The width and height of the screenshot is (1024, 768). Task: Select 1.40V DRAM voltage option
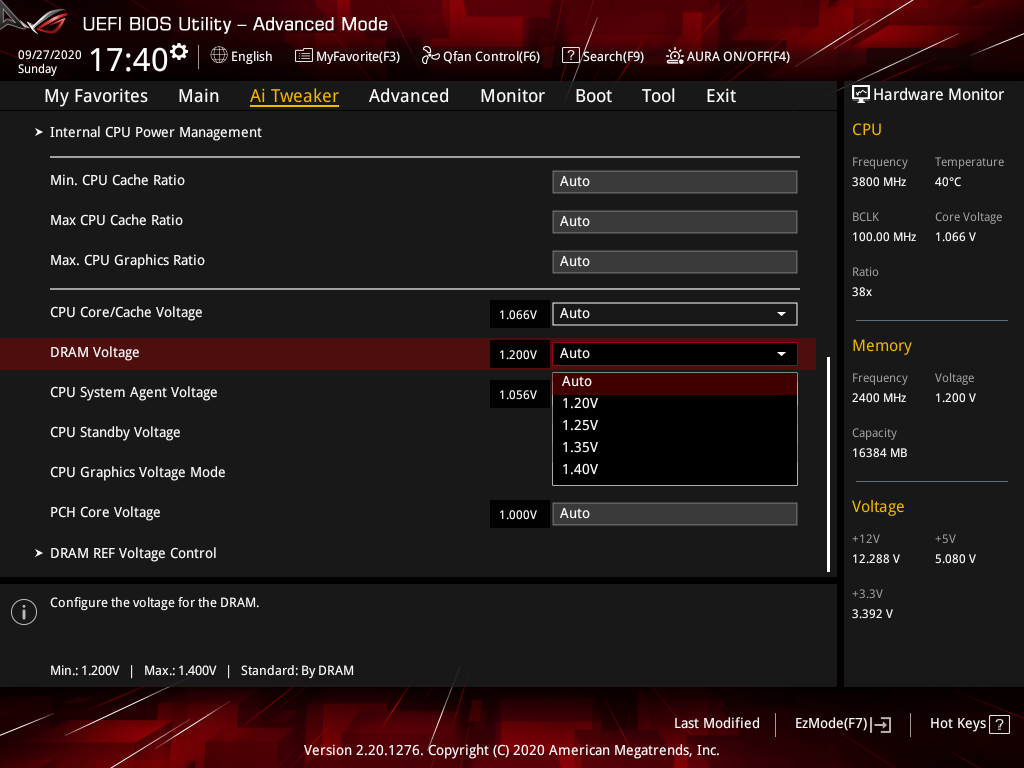[675, 470]
